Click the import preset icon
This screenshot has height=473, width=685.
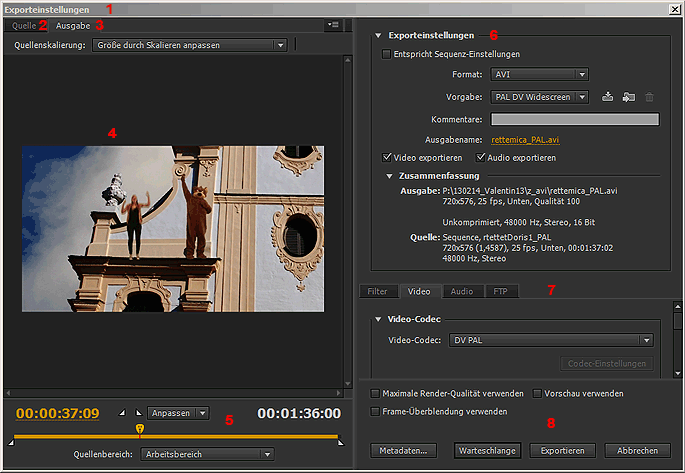628,97
